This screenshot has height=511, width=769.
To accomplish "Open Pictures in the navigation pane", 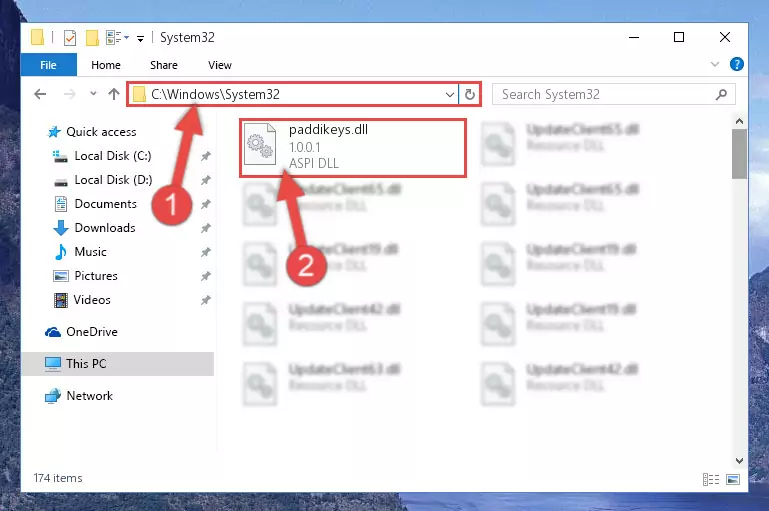I will pyautogui.click(x=96, y=276).
